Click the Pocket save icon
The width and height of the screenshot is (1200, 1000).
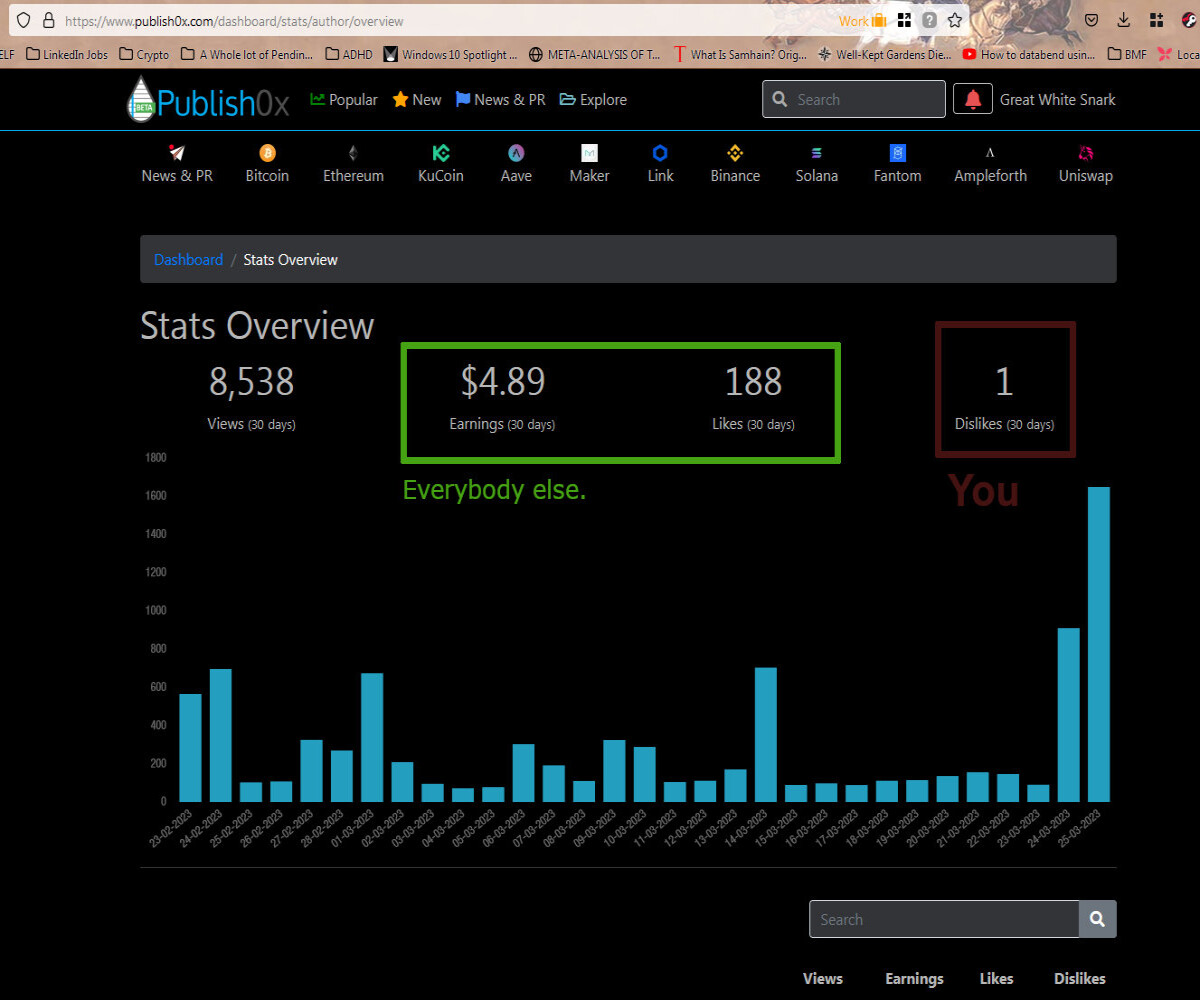click(1093, 20)
